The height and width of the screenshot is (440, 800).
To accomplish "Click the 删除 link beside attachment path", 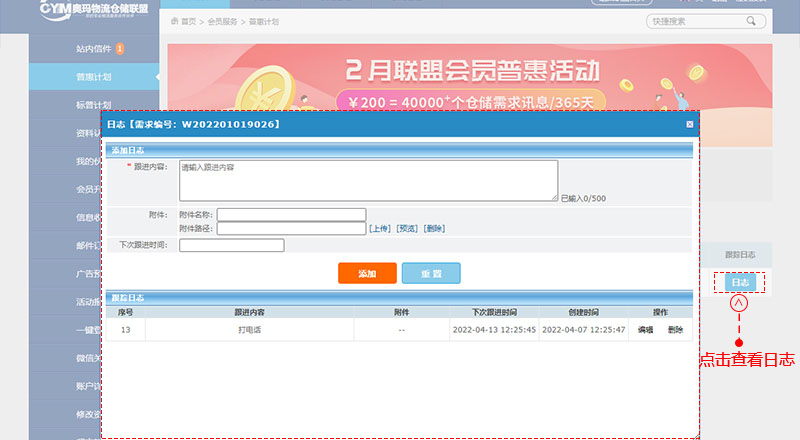I will point(434,228).
